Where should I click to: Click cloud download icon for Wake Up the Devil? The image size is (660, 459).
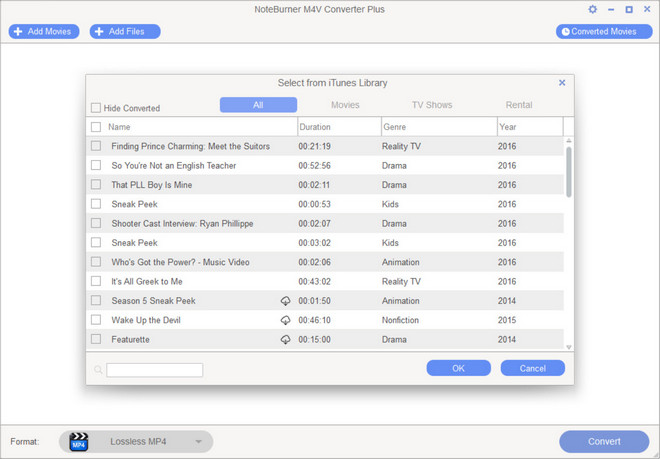[x=285, y=320]
